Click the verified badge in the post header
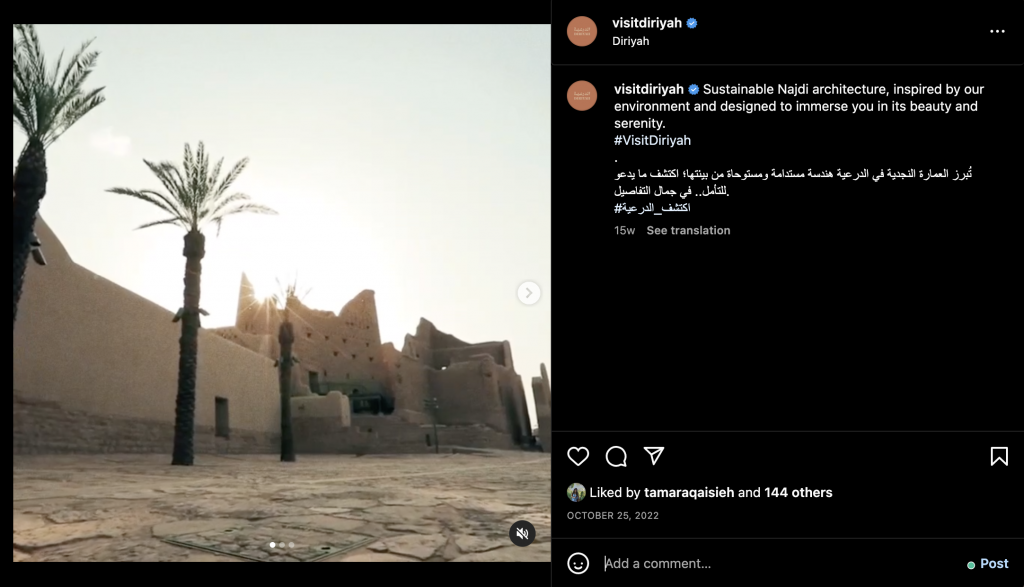Screen dimensions: 1024x587 click(x=692, y=23)
